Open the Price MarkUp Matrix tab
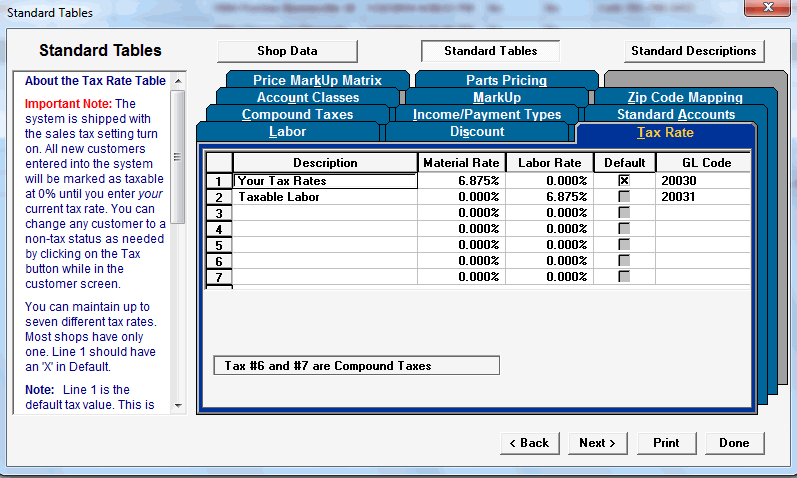Screen dimensions: 797x478 tap(317, 80)
